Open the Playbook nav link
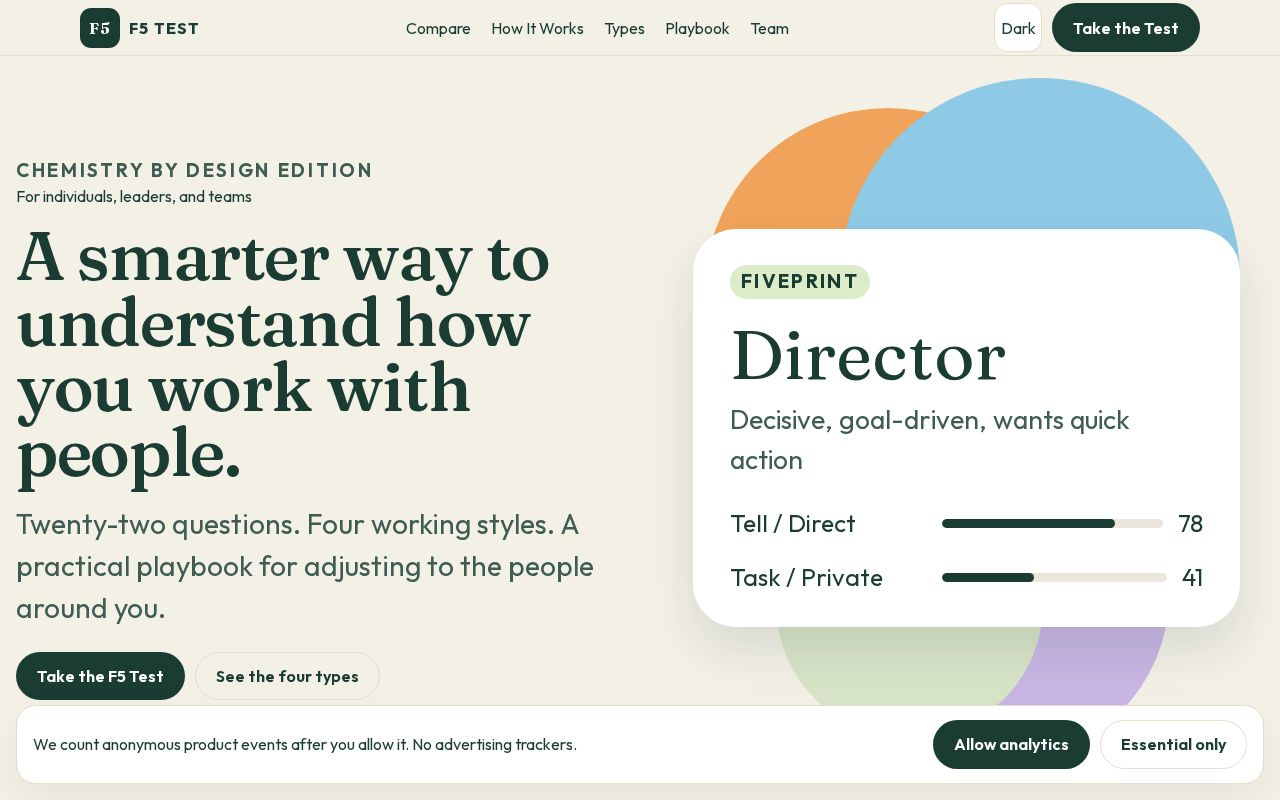Image resolution: width=1280 pixels, height=800 pixels. (x=697, y=28)
